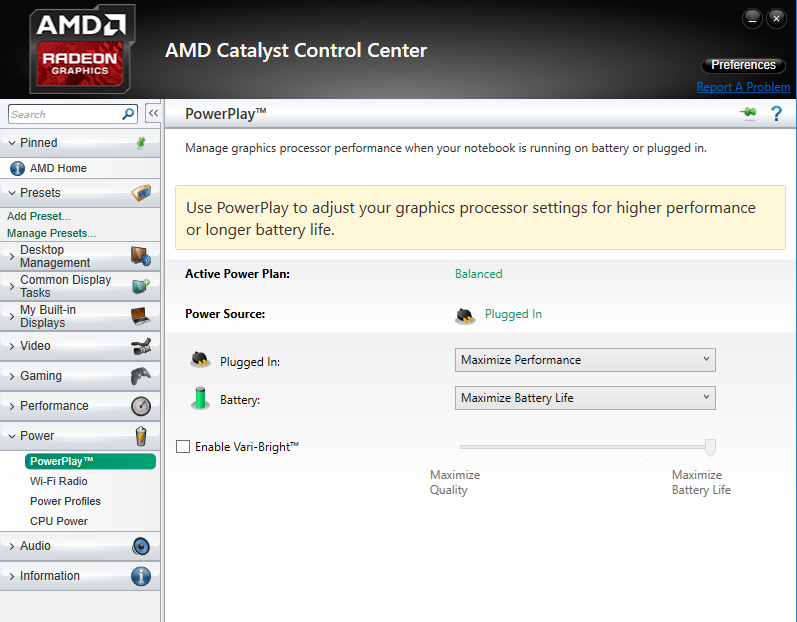The image size is (797, 622).
Task: Click the Plugged In power source link
Action: [513, 314]
